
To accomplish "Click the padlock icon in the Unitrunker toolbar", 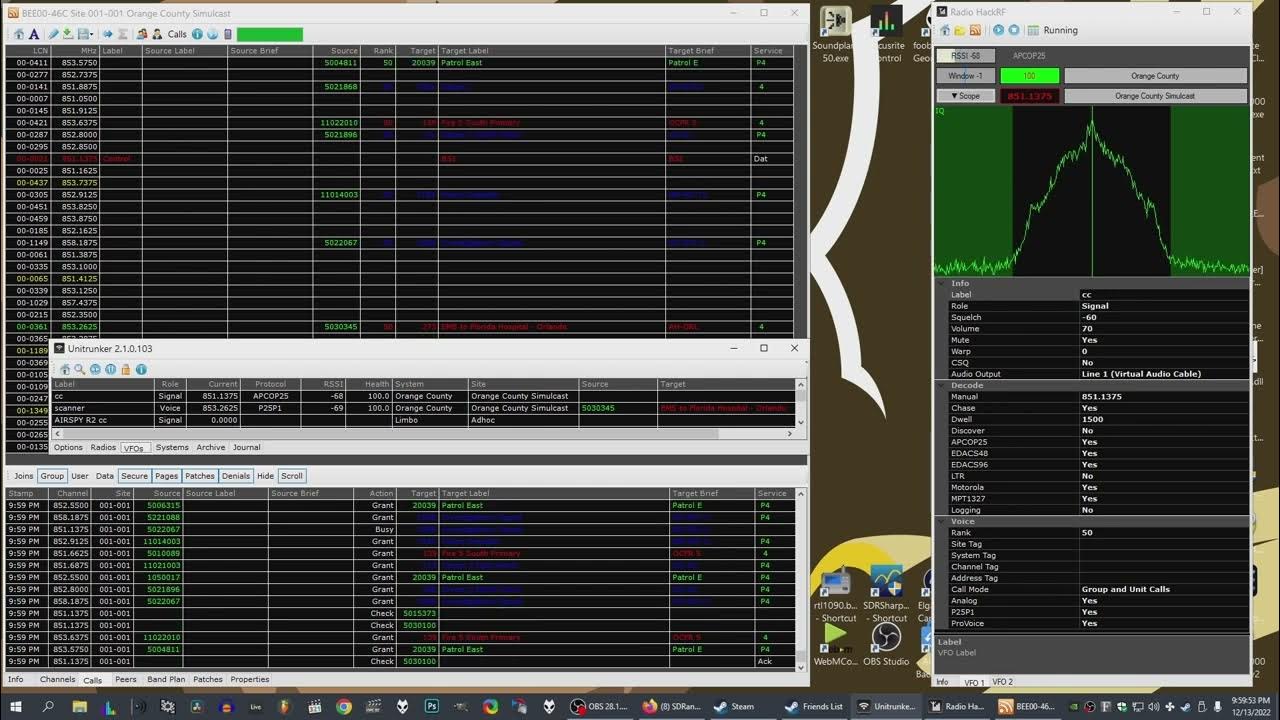I will (125, 369).
